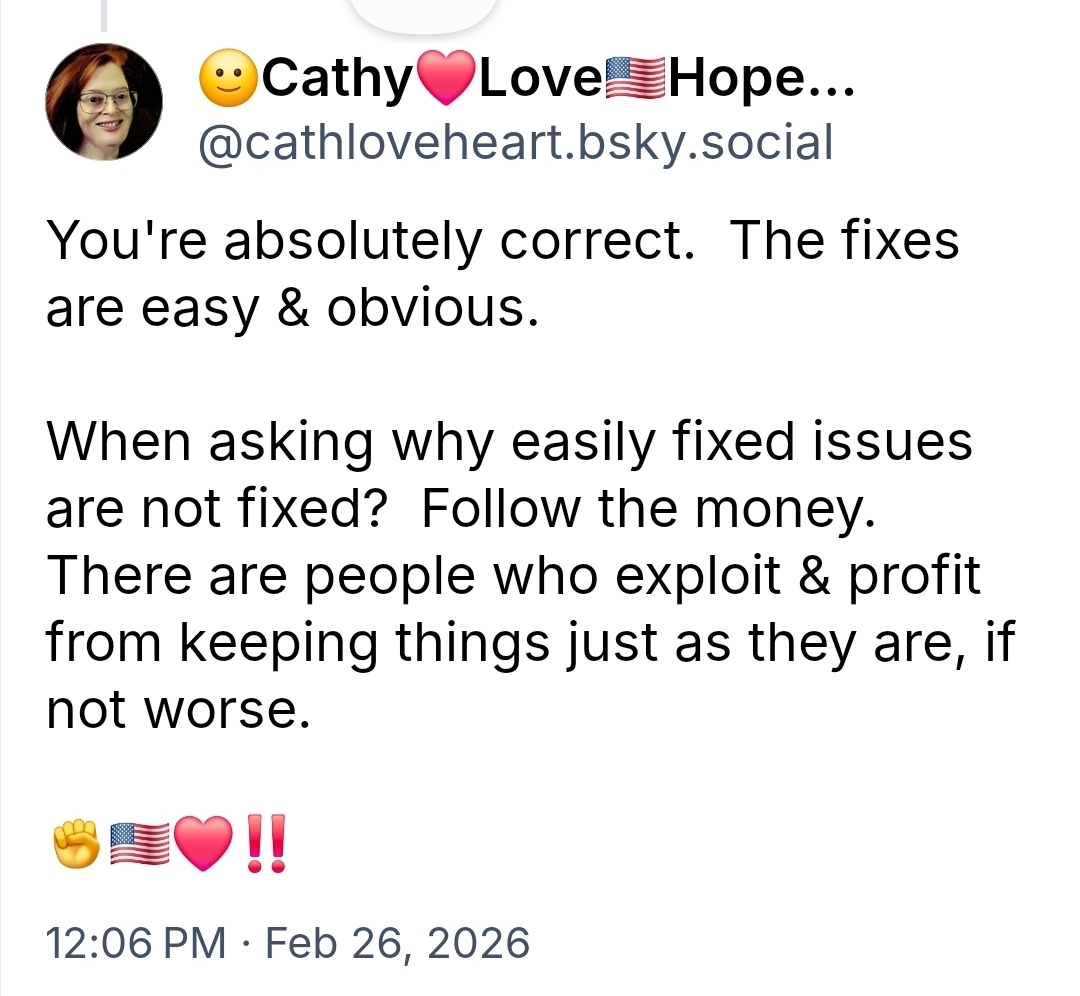Click the Feb 26, 2026 date

(x=396, y=943)
